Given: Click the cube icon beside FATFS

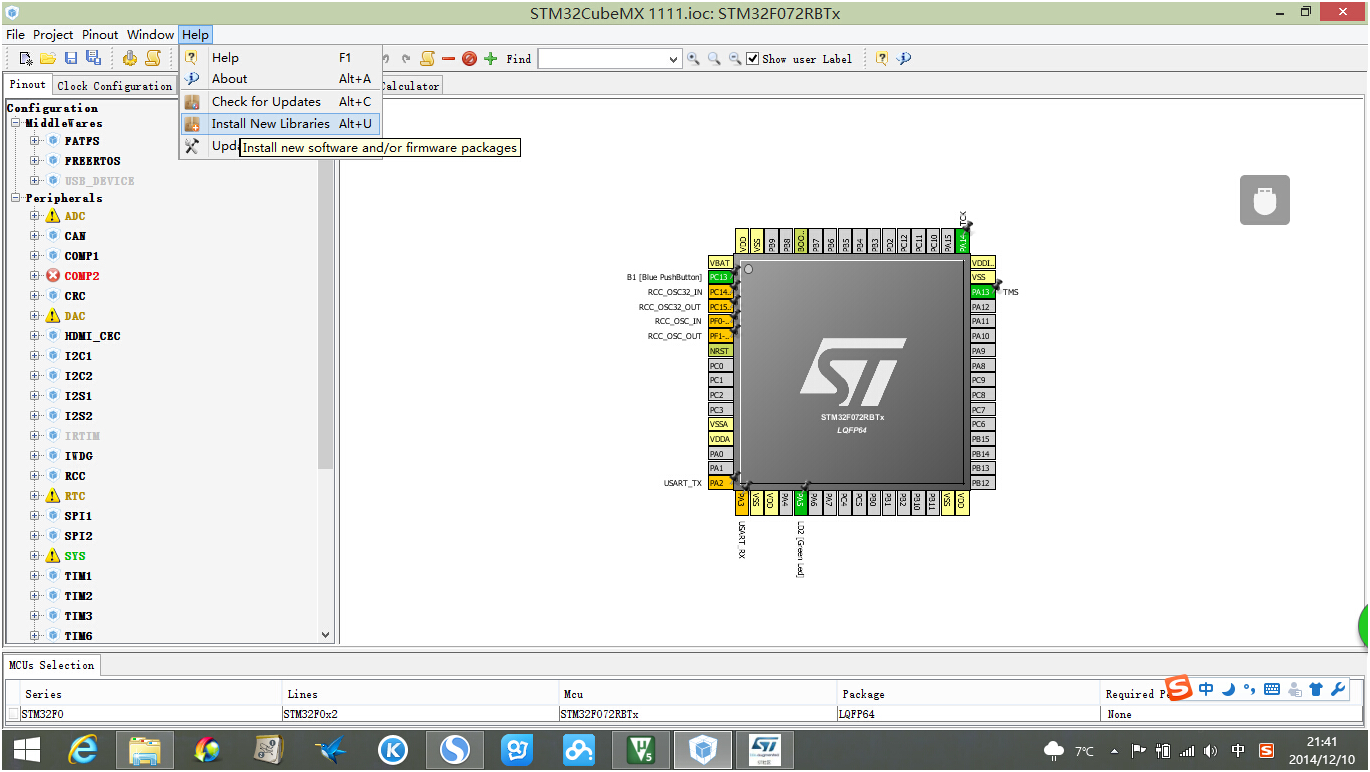Looking at the screenshot, I should coord(53,141).
